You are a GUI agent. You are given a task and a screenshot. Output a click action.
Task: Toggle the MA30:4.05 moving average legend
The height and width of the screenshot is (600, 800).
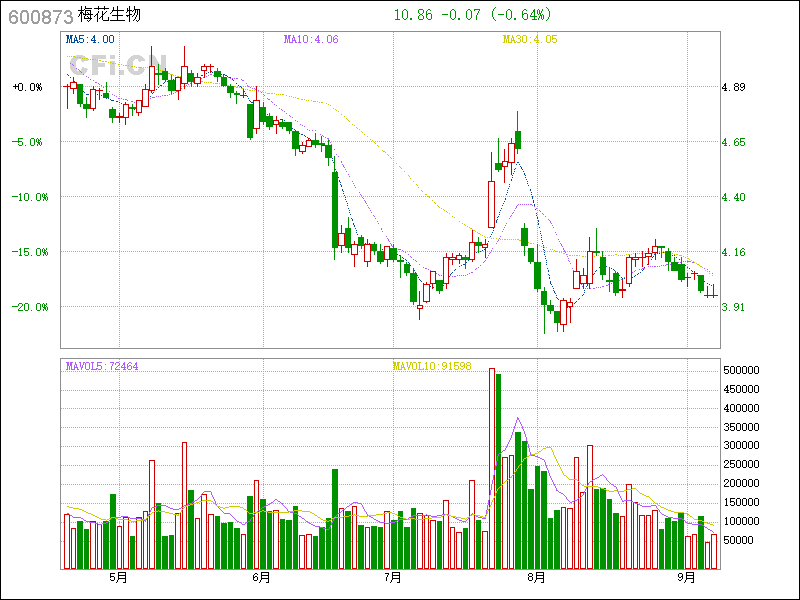(x=529, y=39)
